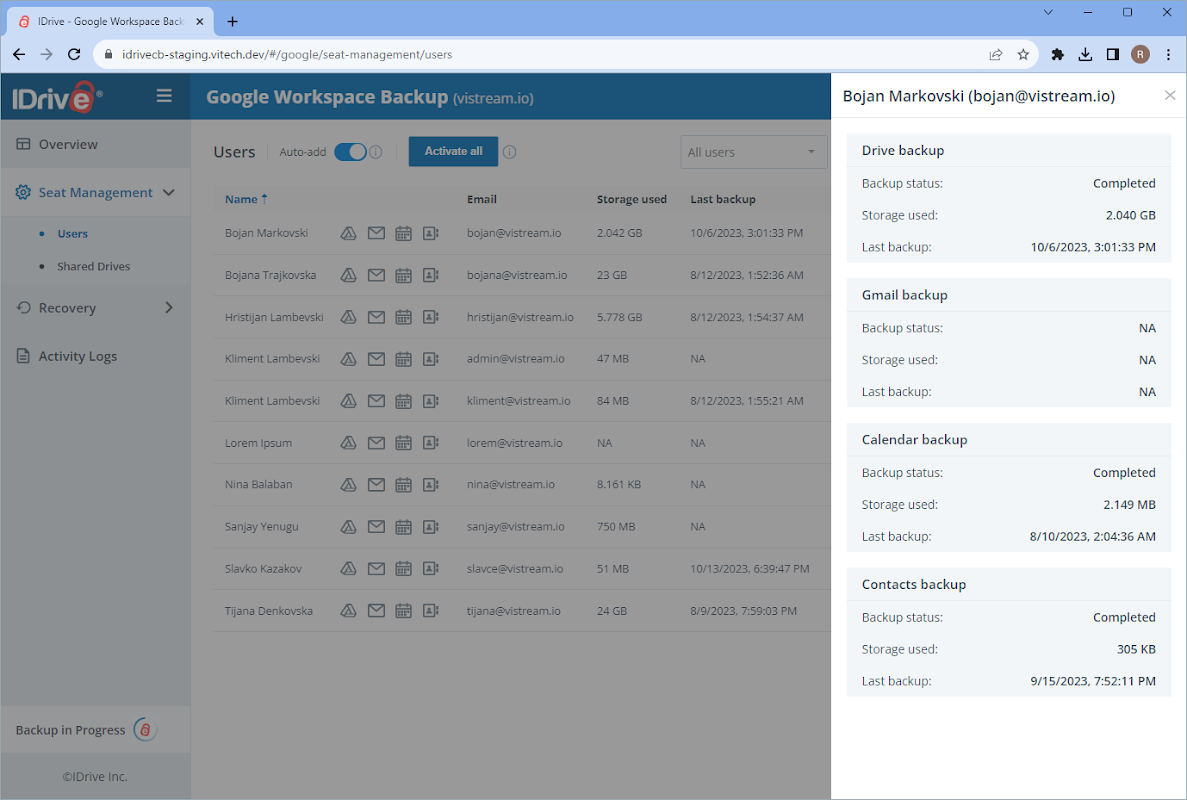Click Contacts backup 305 KB value
The image size is (1187, 800).
pos(1136,649)
